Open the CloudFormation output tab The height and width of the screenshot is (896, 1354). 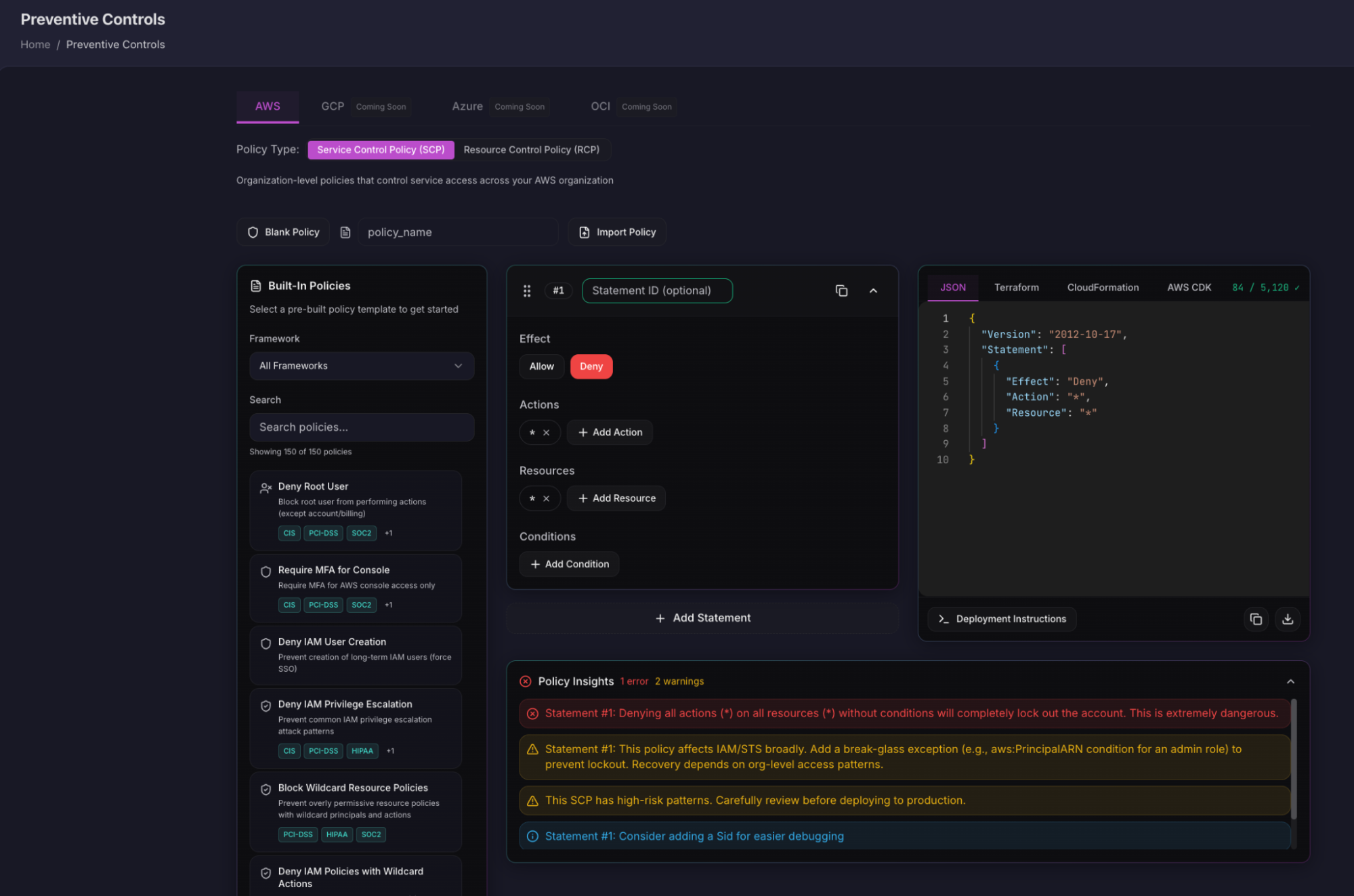pos(1103,287)
